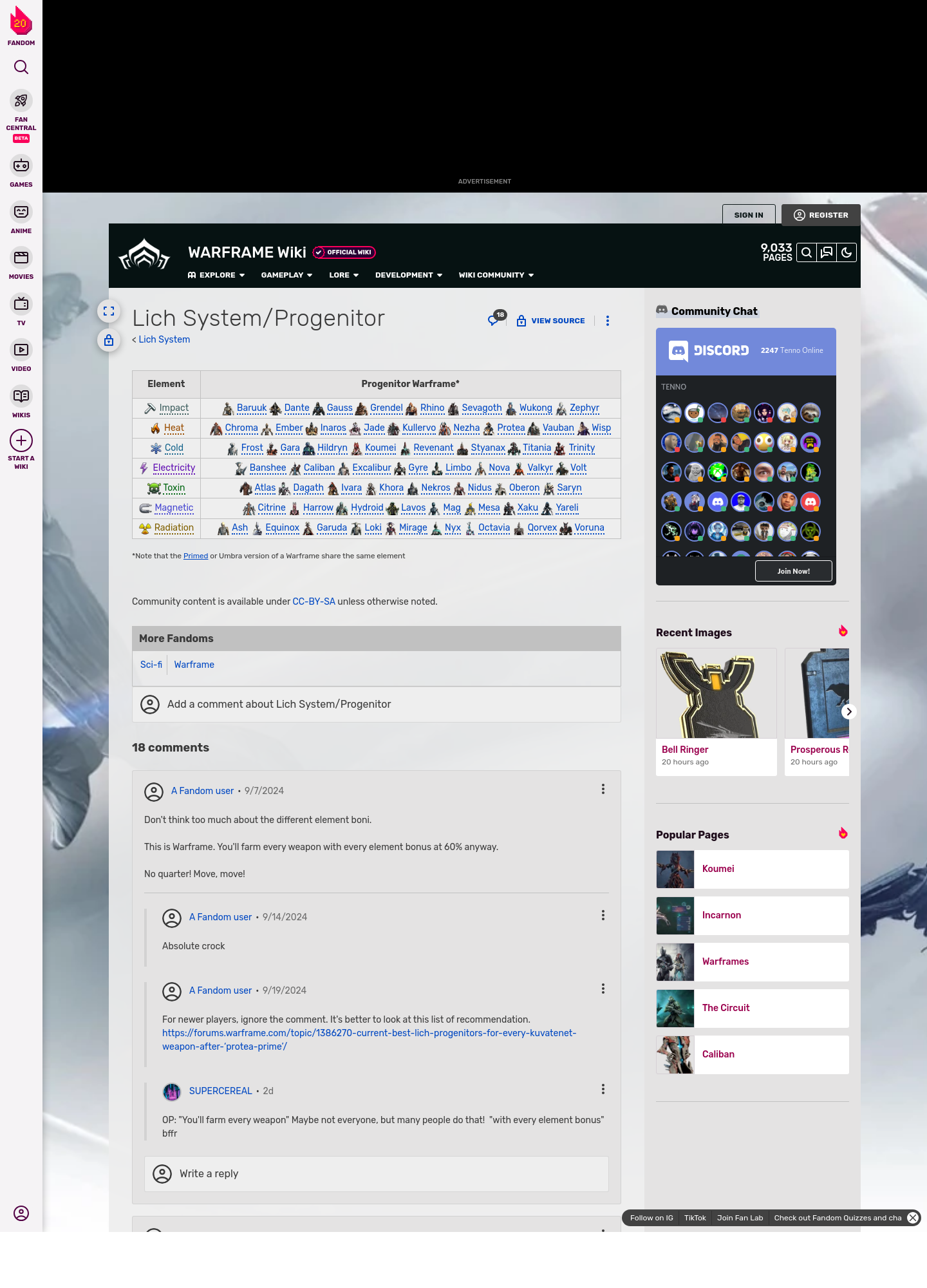This screenshot has height=1288, width=927.
Task: Open the wiki Discuss icon in header
Action: click(x=827, y=252)
